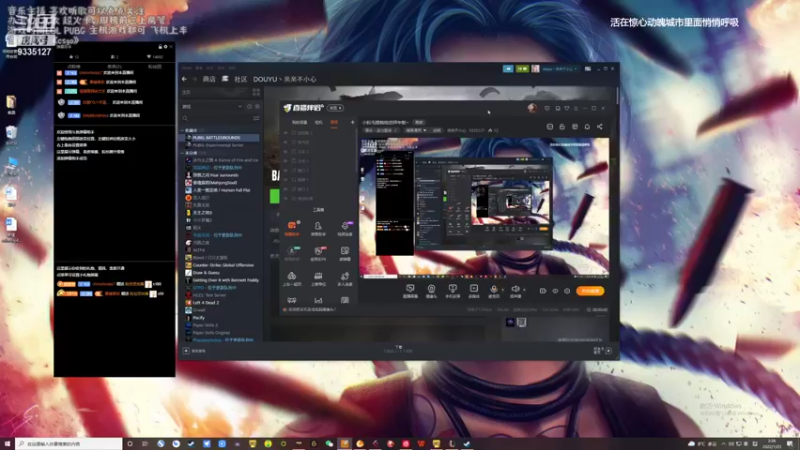The height and width of the screenshot is (450, 800).
Task: Switch to the first tab in Douyu companion
Action: coord(299,122)
